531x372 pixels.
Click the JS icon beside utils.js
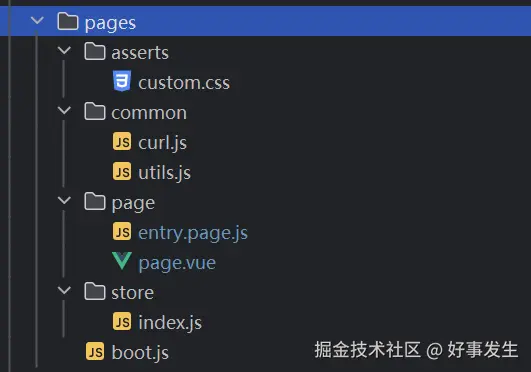tap(122, 171)
